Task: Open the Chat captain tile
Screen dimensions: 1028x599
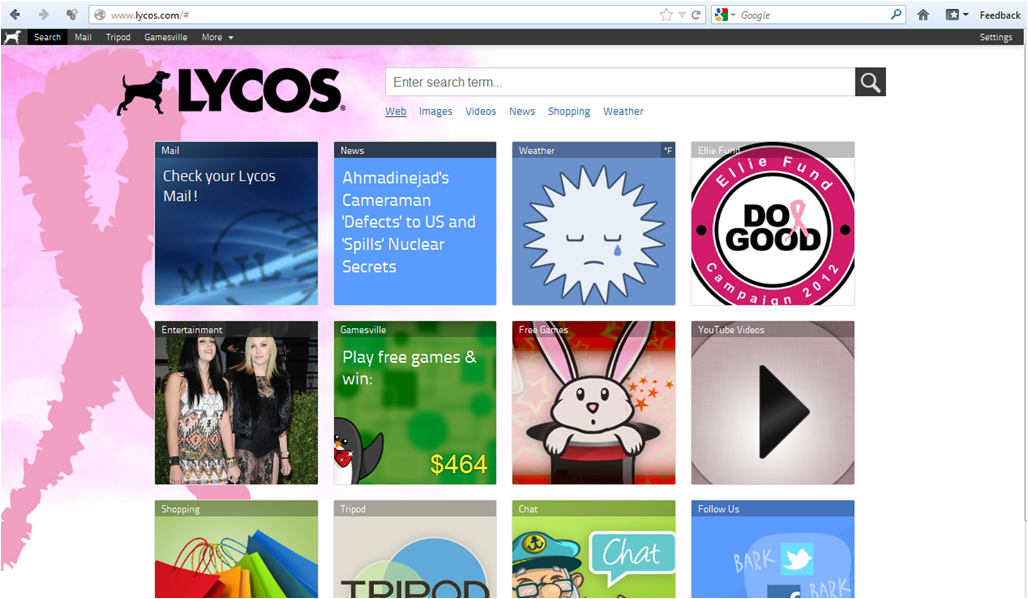Action: pos(593,549)
